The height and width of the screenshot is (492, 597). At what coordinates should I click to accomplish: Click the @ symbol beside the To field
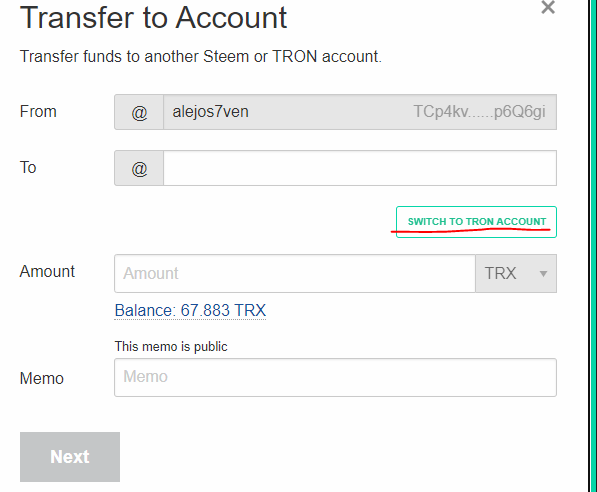(139, 168)
